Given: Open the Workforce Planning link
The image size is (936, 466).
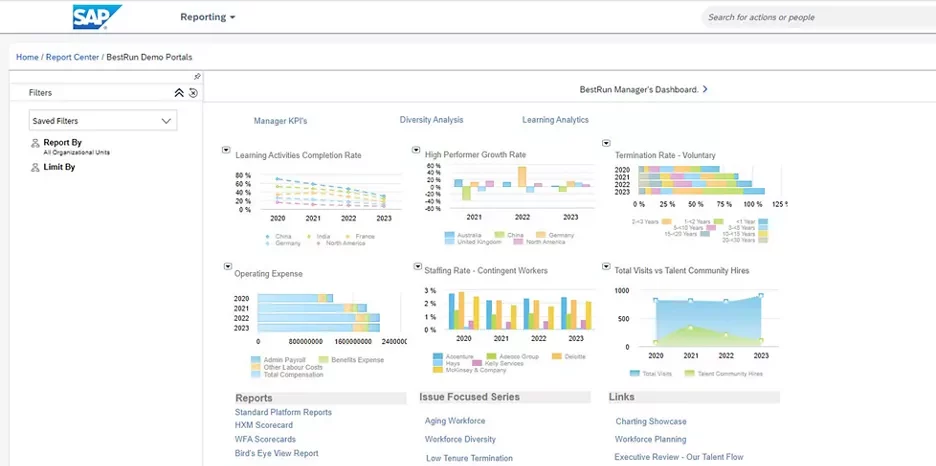Looking at the screenshot, I should coord(650,440).
